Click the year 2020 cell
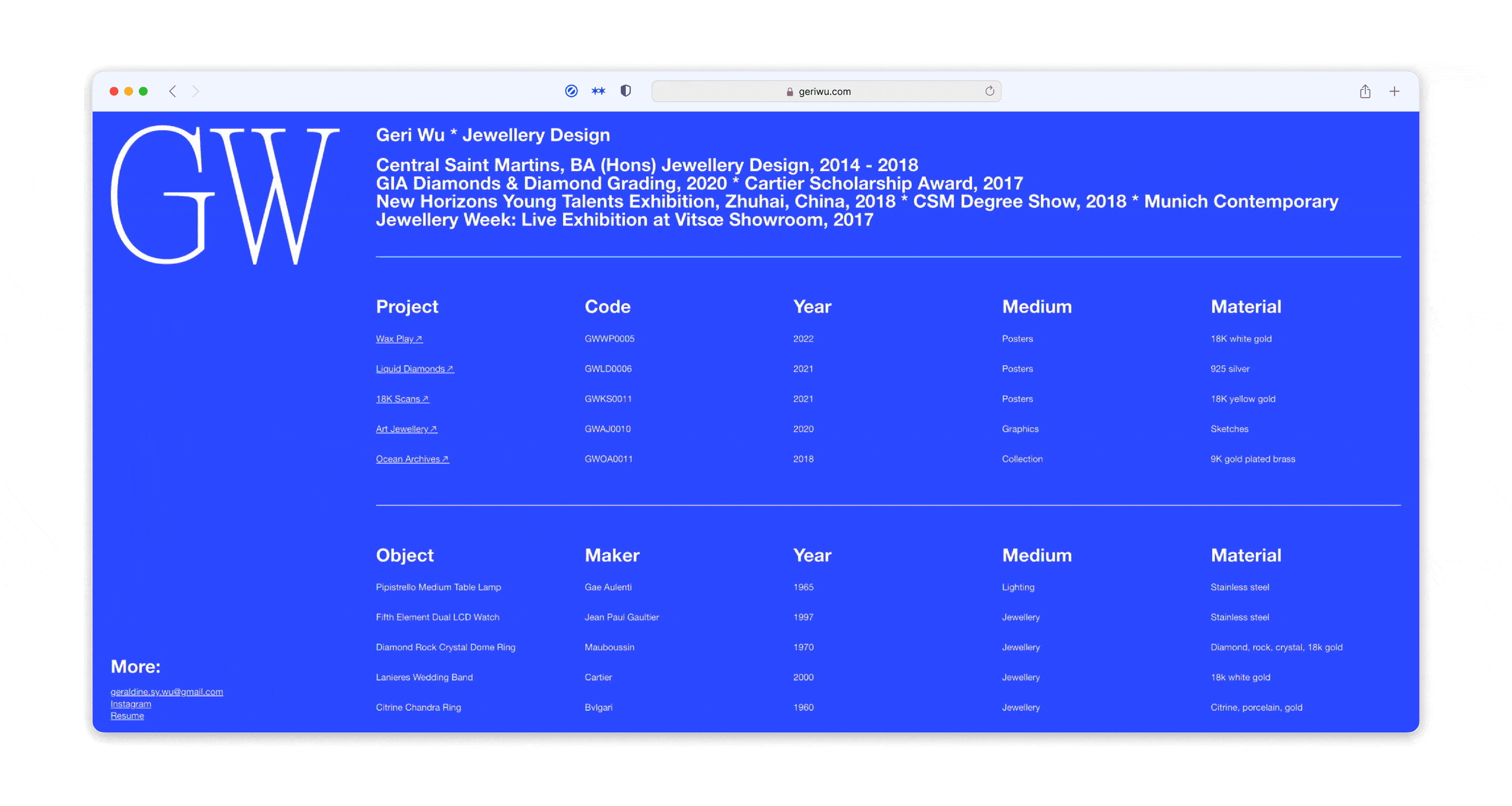The image size is (1512, 806). point(804,429)
